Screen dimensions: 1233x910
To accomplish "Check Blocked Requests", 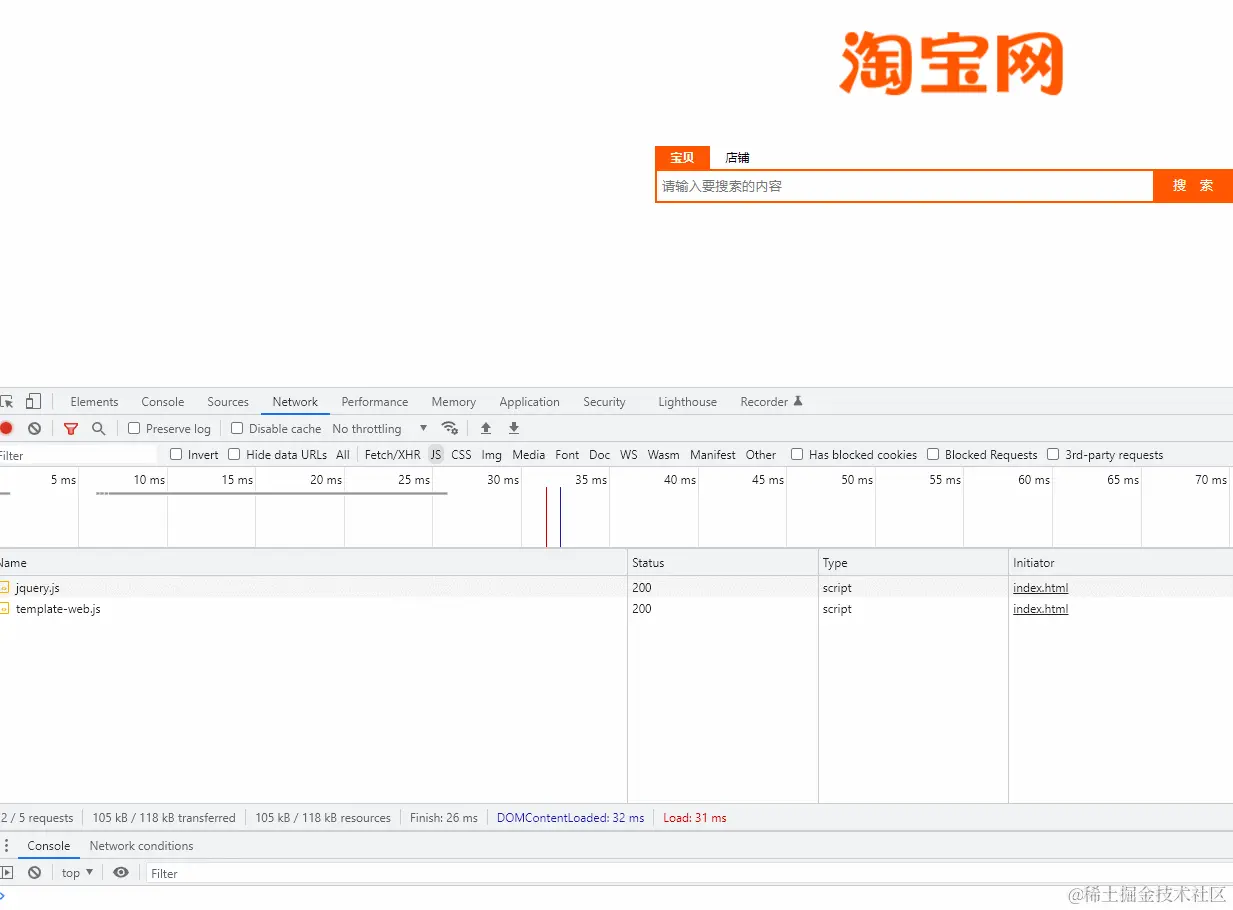I will (x=933, y=454).
